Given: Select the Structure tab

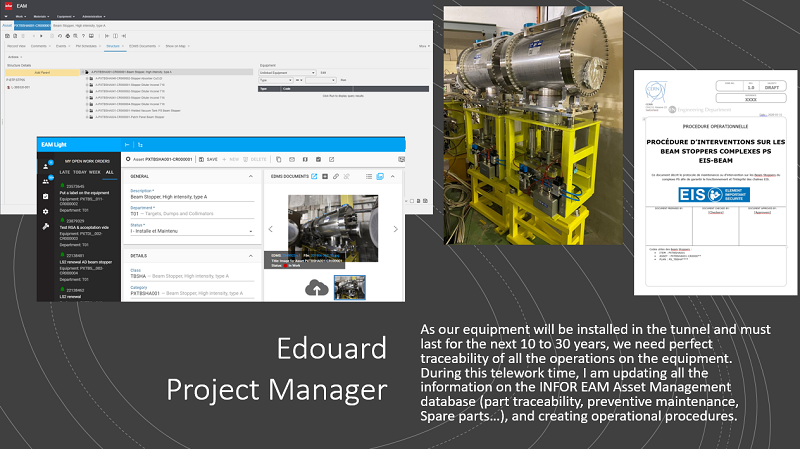Looking at the screenshot, I should (x=113, y=46).
